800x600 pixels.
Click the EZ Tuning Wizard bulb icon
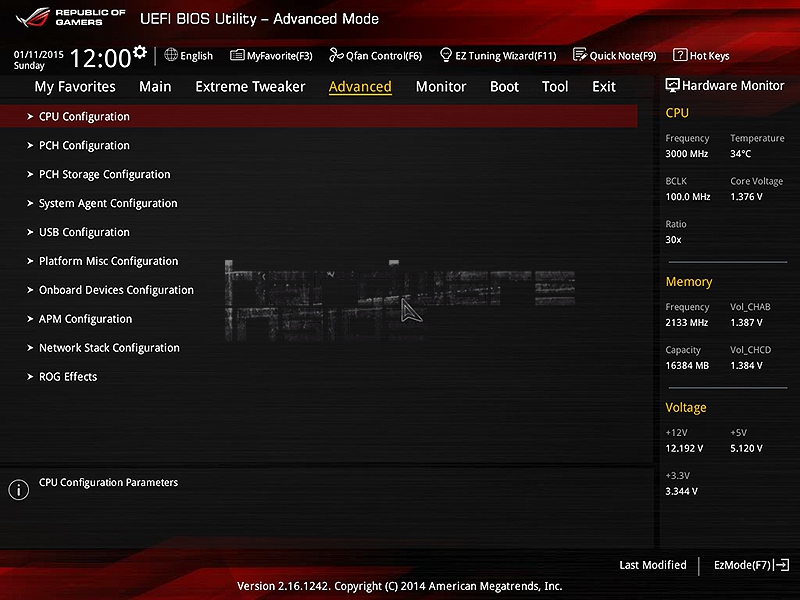pyautogui.click(x=446, y=55)
